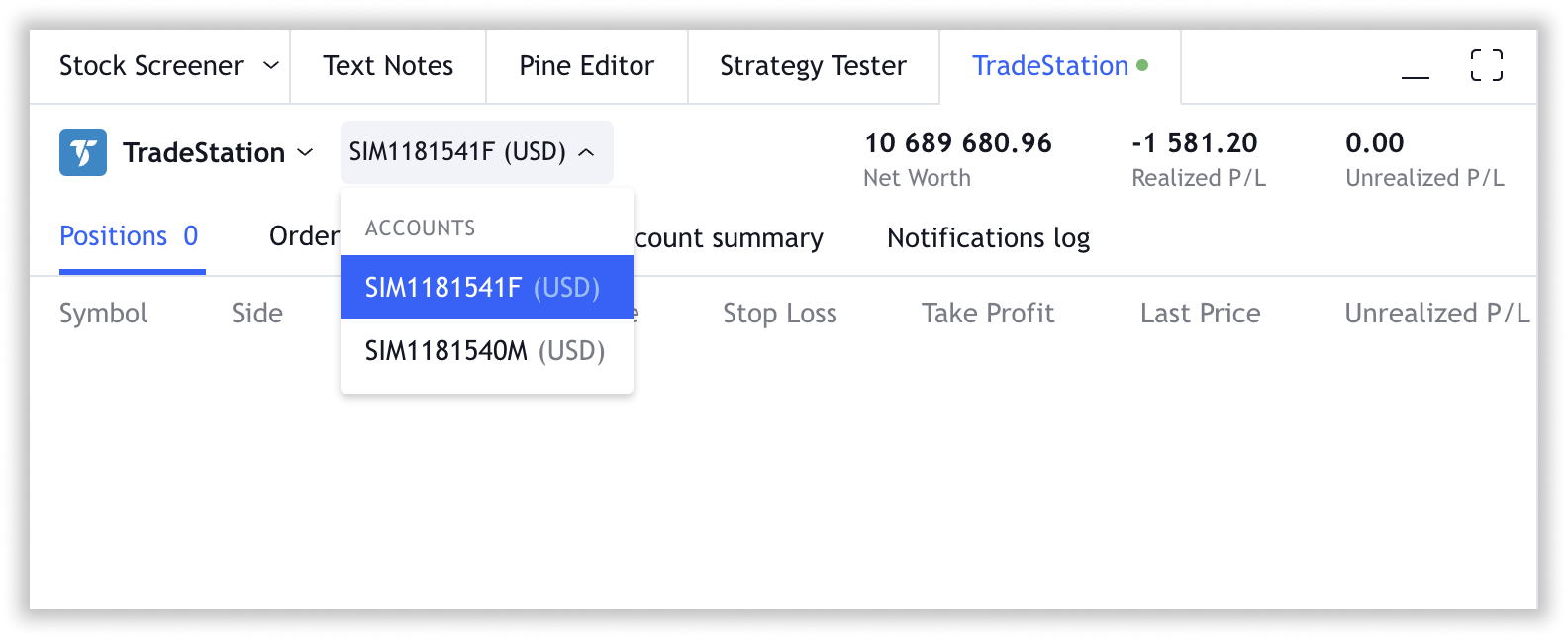Minimize the bottom trading panel

(1416, 67)
